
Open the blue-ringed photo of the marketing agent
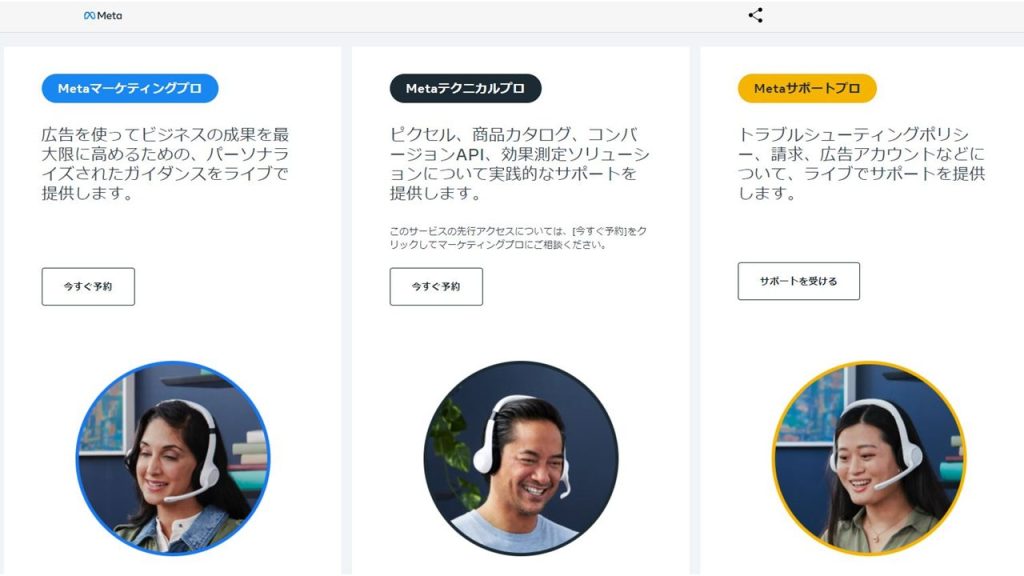click(x=173, y=458)
